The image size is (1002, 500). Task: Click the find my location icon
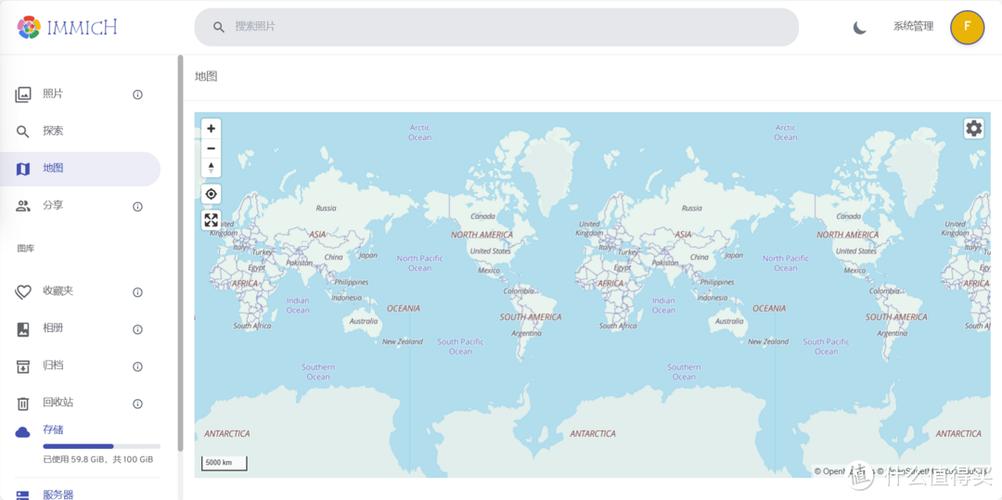(211, 194)
